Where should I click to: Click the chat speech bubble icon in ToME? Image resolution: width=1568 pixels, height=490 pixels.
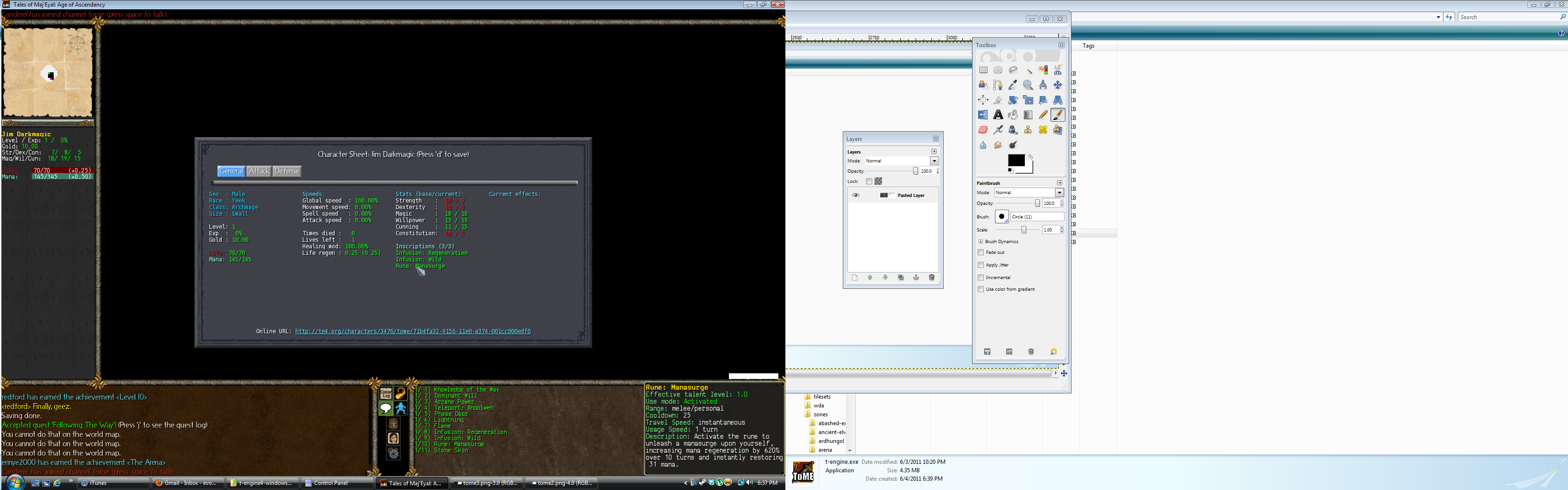pos(386,408)
